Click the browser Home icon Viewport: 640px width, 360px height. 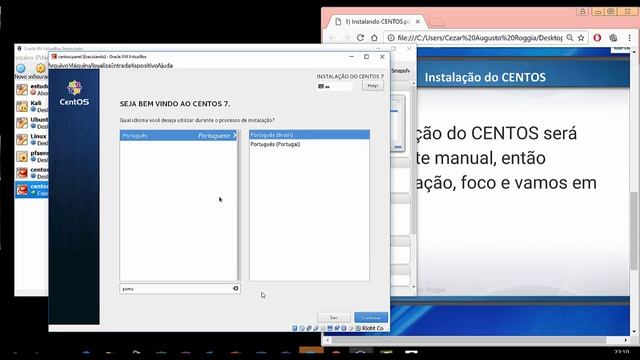click(374, 38)
